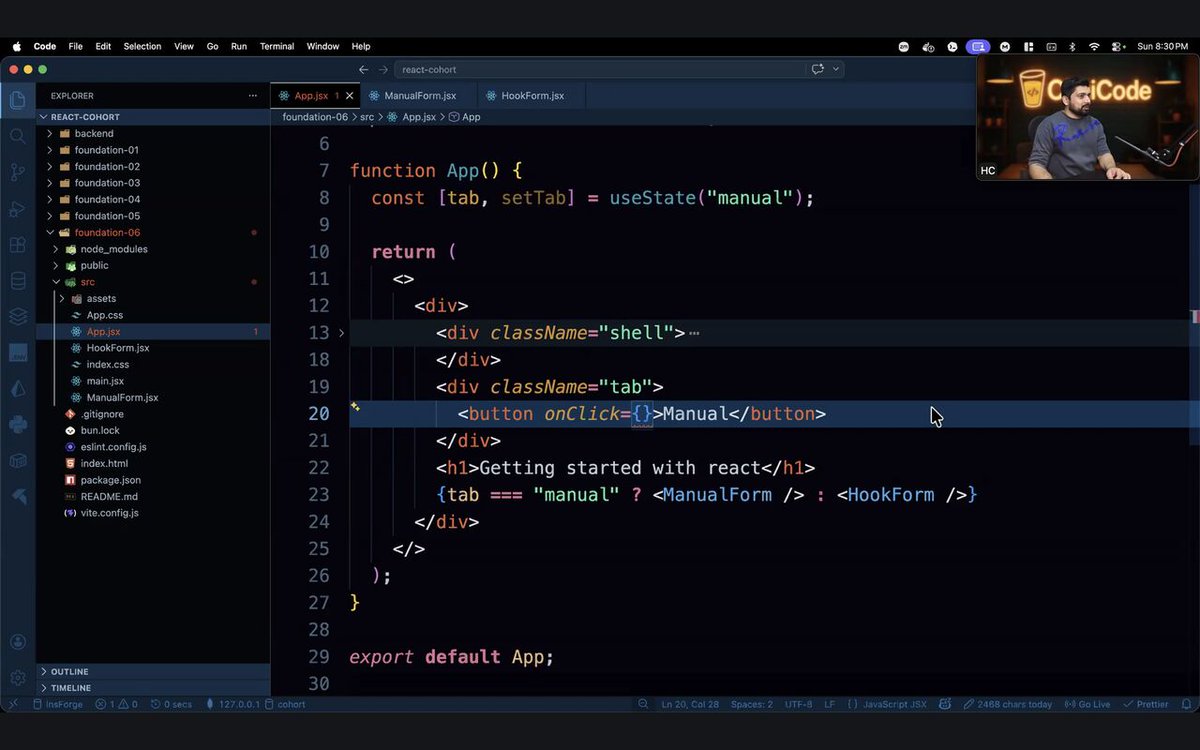Expand the folded region at line 13
This screenshot has height=750, width=1200.
click(341, 333)
